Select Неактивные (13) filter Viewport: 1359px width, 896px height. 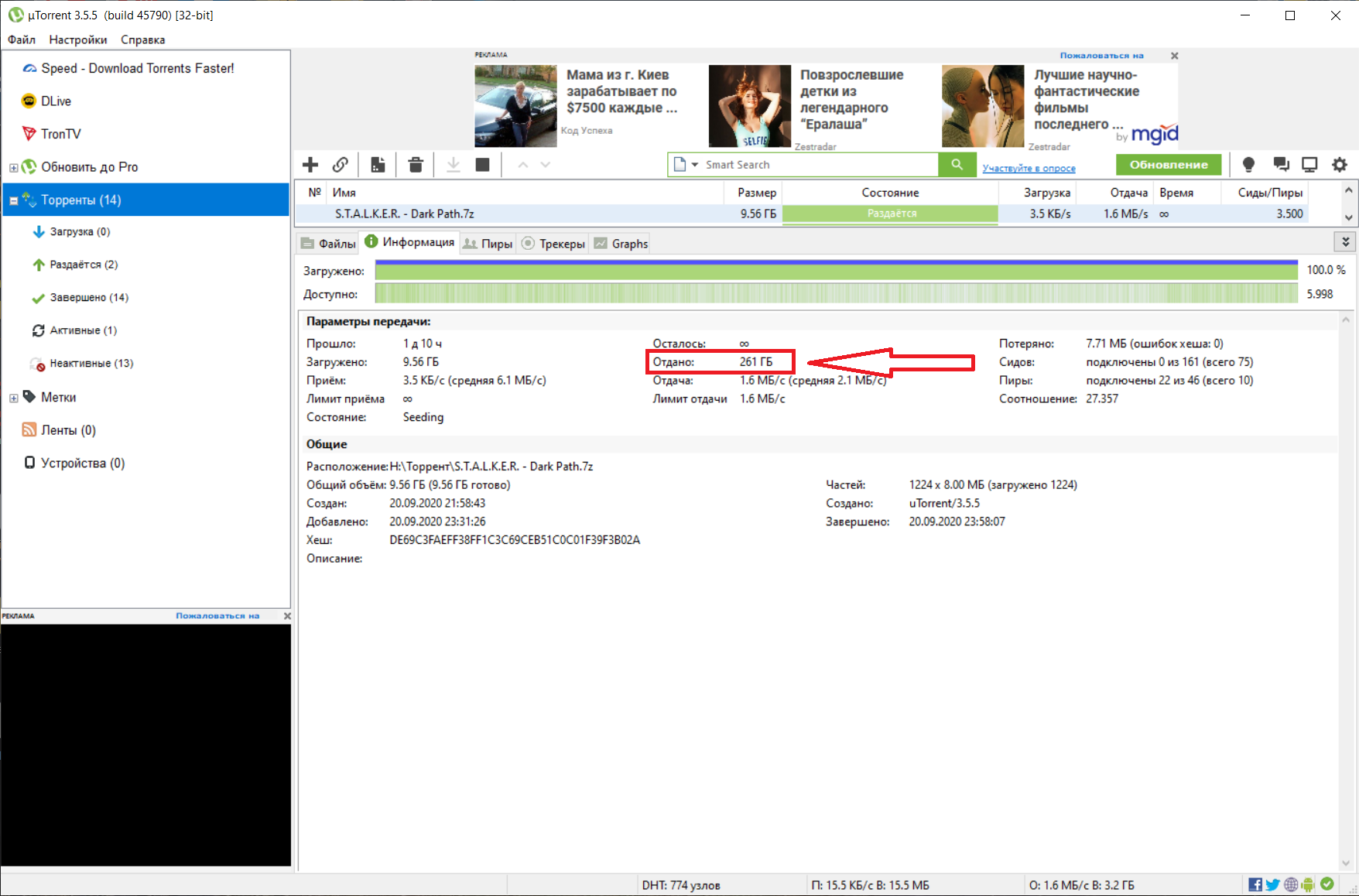91,364
